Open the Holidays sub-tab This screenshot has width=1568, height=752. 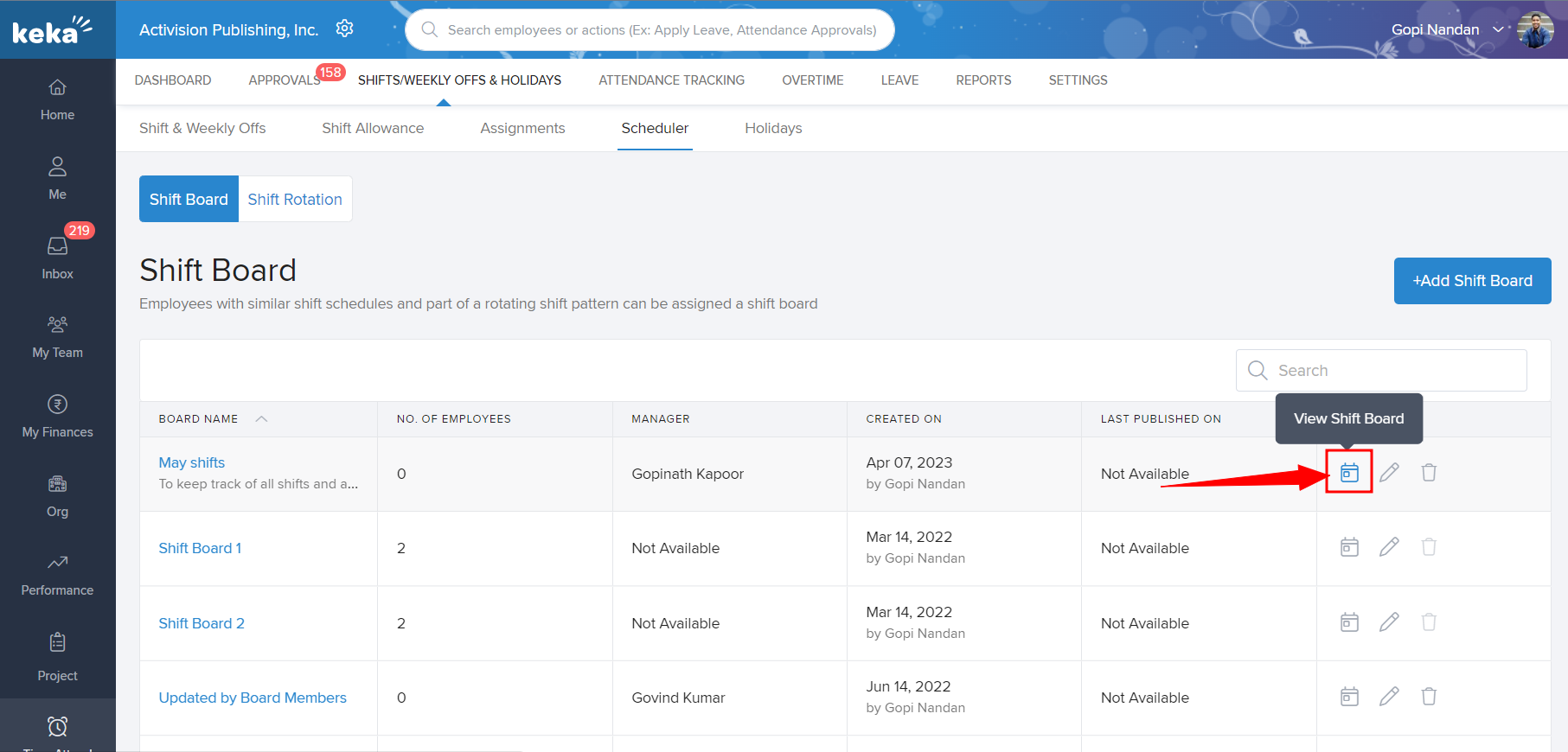(773, 128)
